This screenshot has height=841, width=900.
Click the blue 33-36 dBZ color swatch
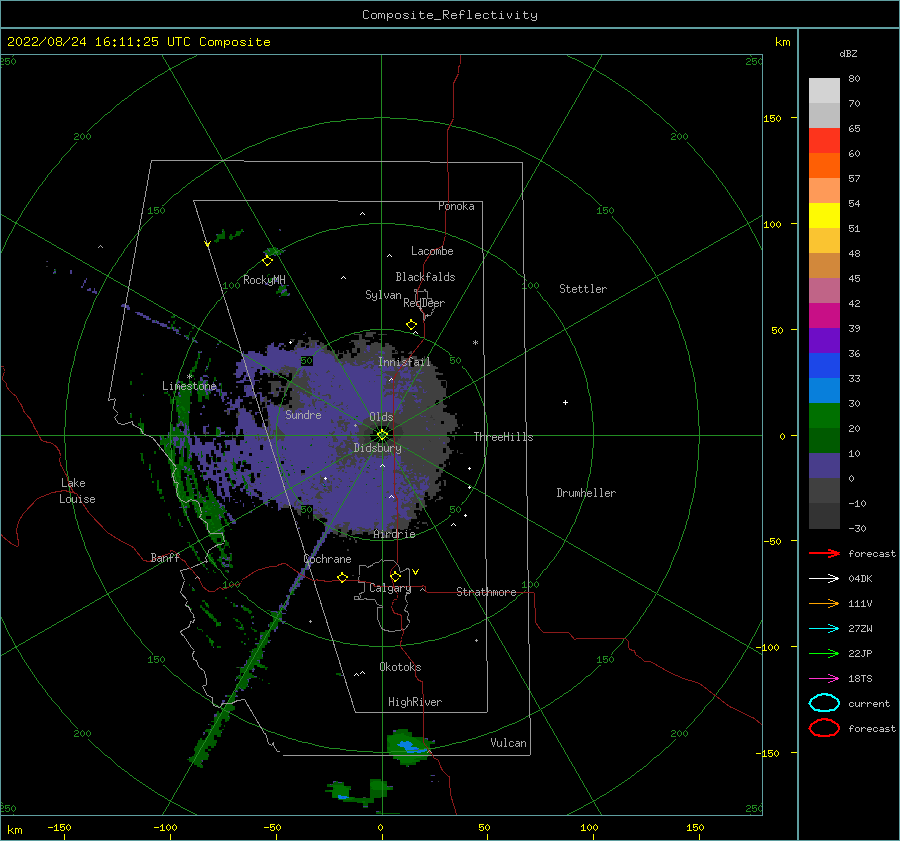(x=824, y=366)
